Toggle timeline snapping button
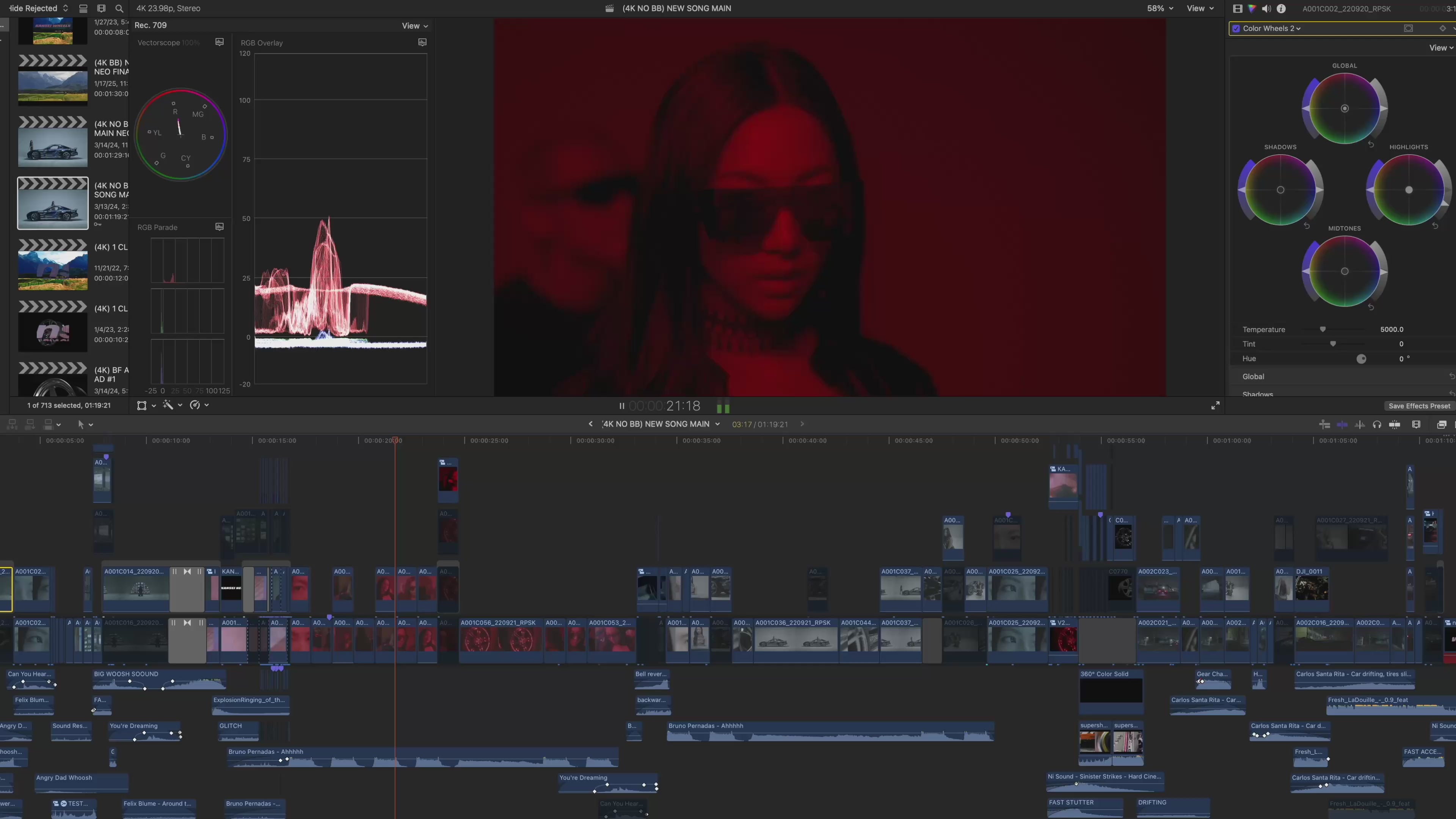Screen dimensions: 1456x819 1395,425
